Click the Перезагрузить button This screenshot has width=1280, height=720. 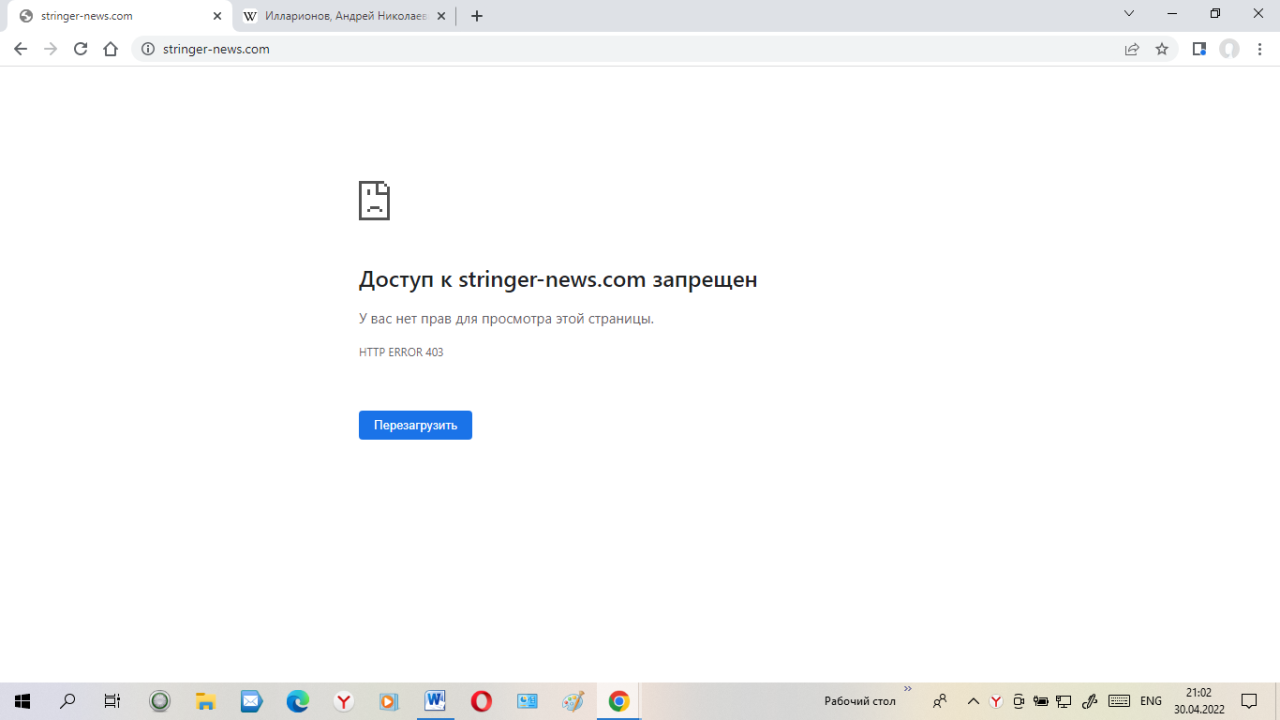(x=415, y=425)
